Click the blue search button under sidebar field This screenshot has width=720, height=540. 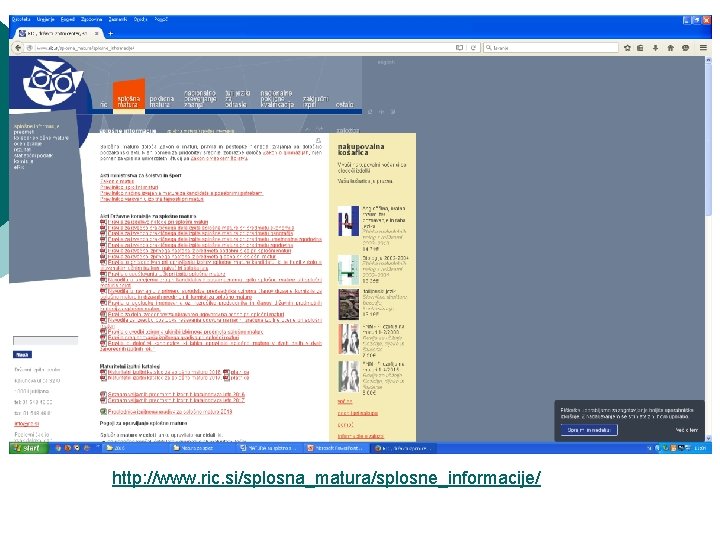(22, 354)
